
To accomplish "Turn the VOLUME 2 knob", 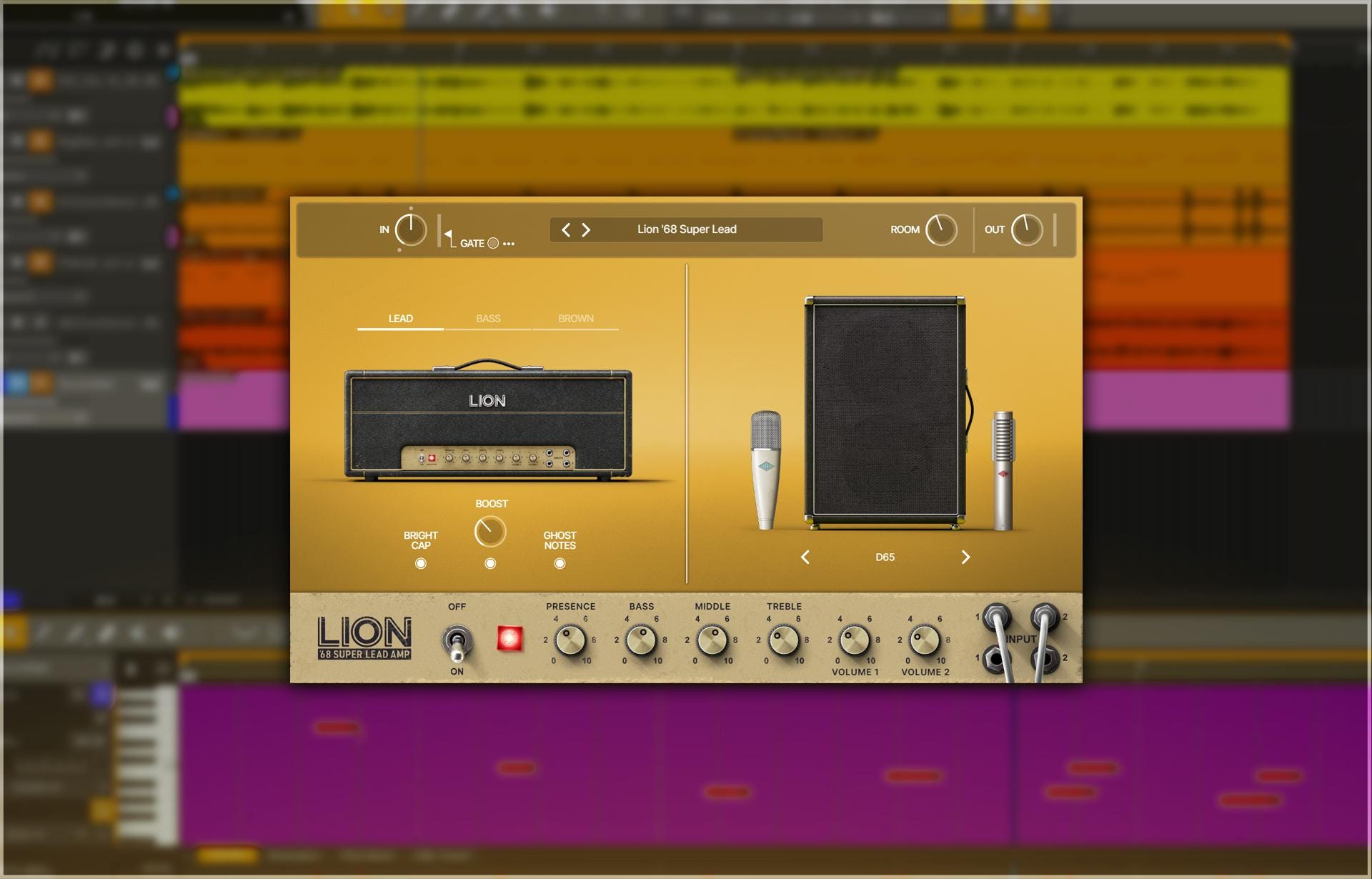I will (x=925, y=640).
